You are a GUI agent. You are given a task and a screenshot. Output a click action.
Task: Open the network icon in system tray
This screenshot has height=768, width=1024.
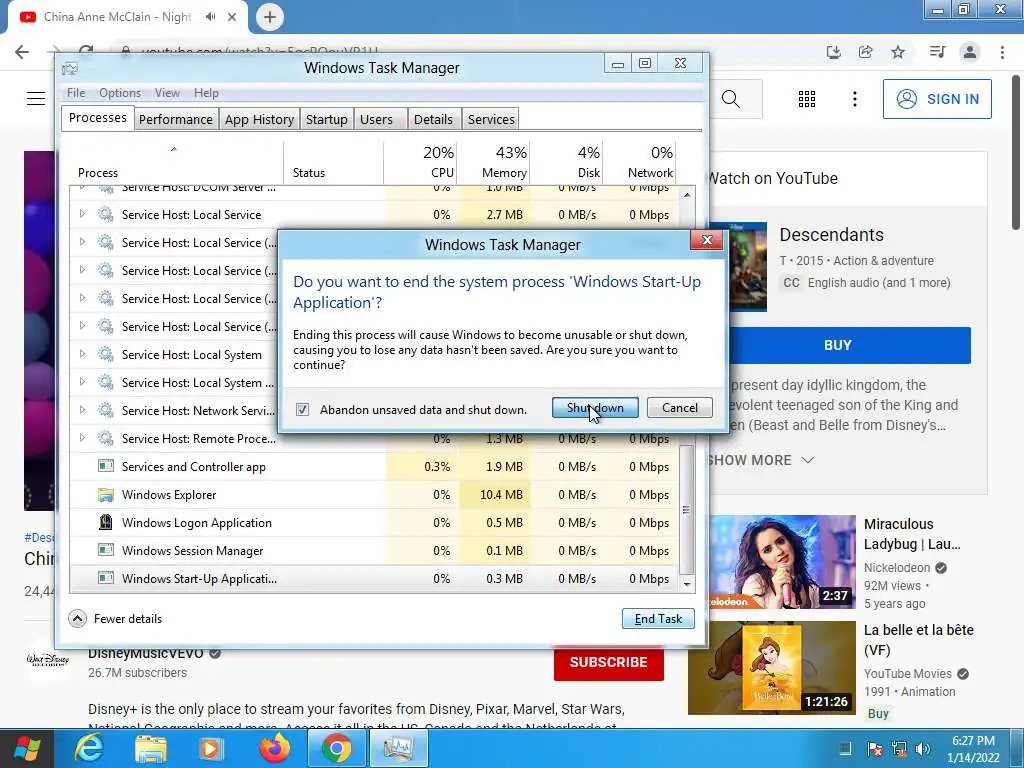(899, 748)
